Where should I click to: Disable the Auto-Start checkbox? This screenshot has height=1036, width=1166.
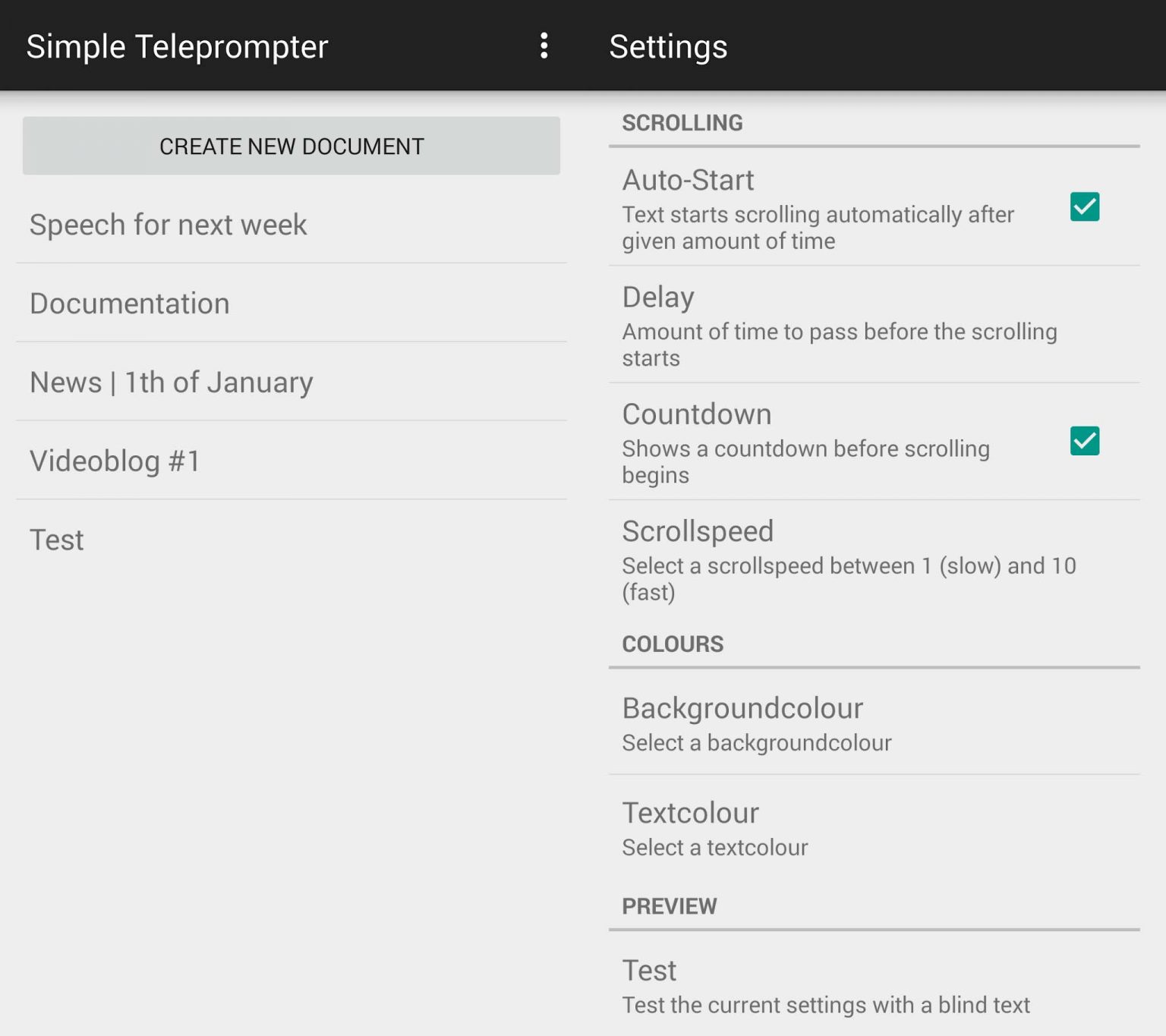pyautogui.click(x=1084, y=206)
